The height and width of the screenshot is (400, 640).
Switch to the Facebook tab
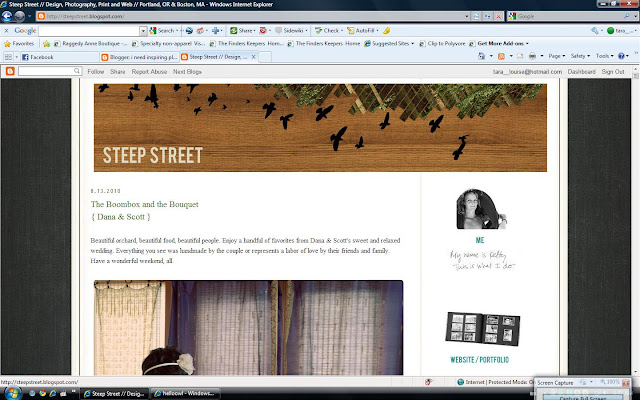coord(58,57)
